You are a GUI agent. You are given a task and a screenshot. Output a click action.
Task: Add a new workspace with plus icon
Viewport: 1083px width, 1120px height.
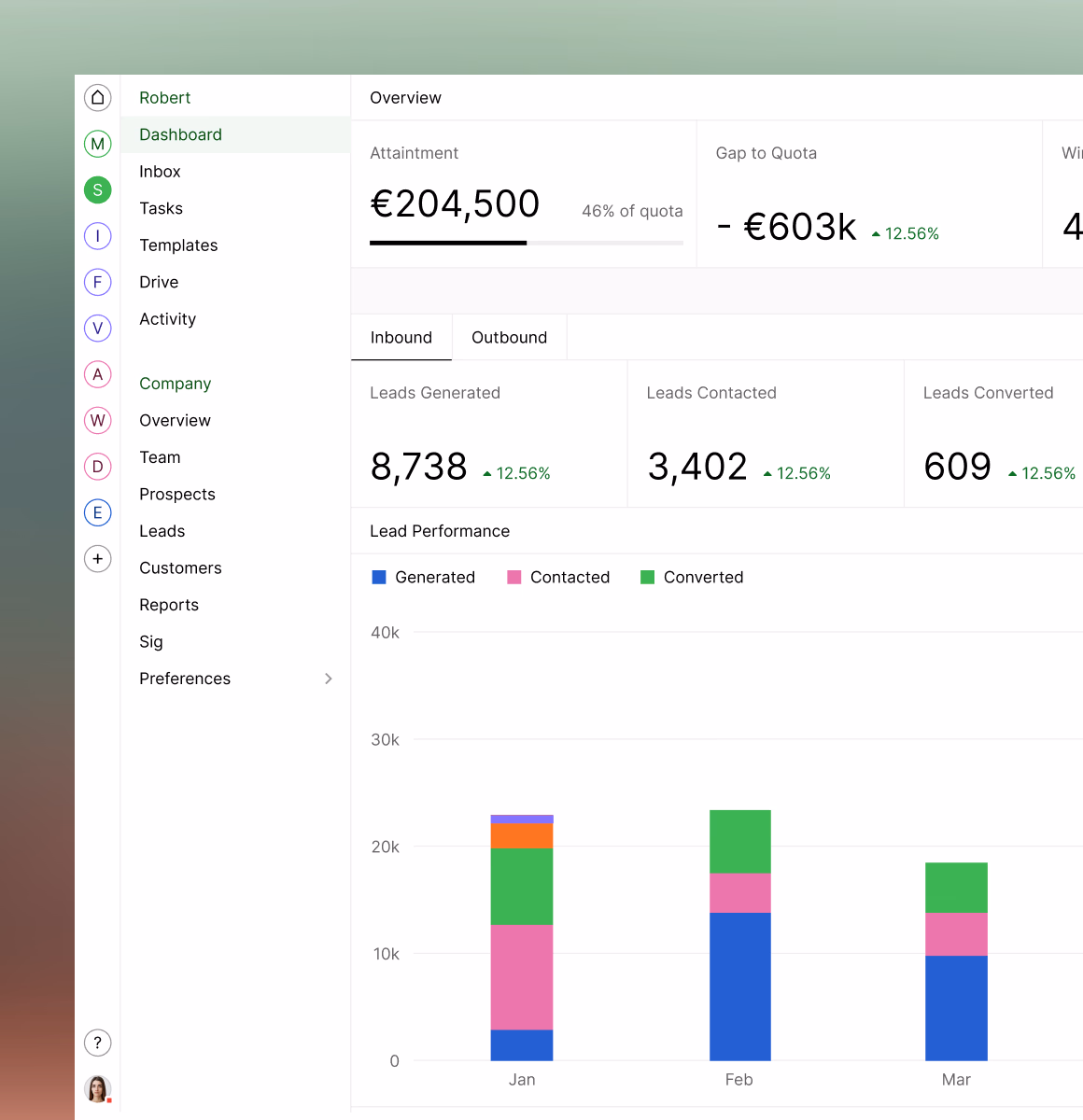97,559
